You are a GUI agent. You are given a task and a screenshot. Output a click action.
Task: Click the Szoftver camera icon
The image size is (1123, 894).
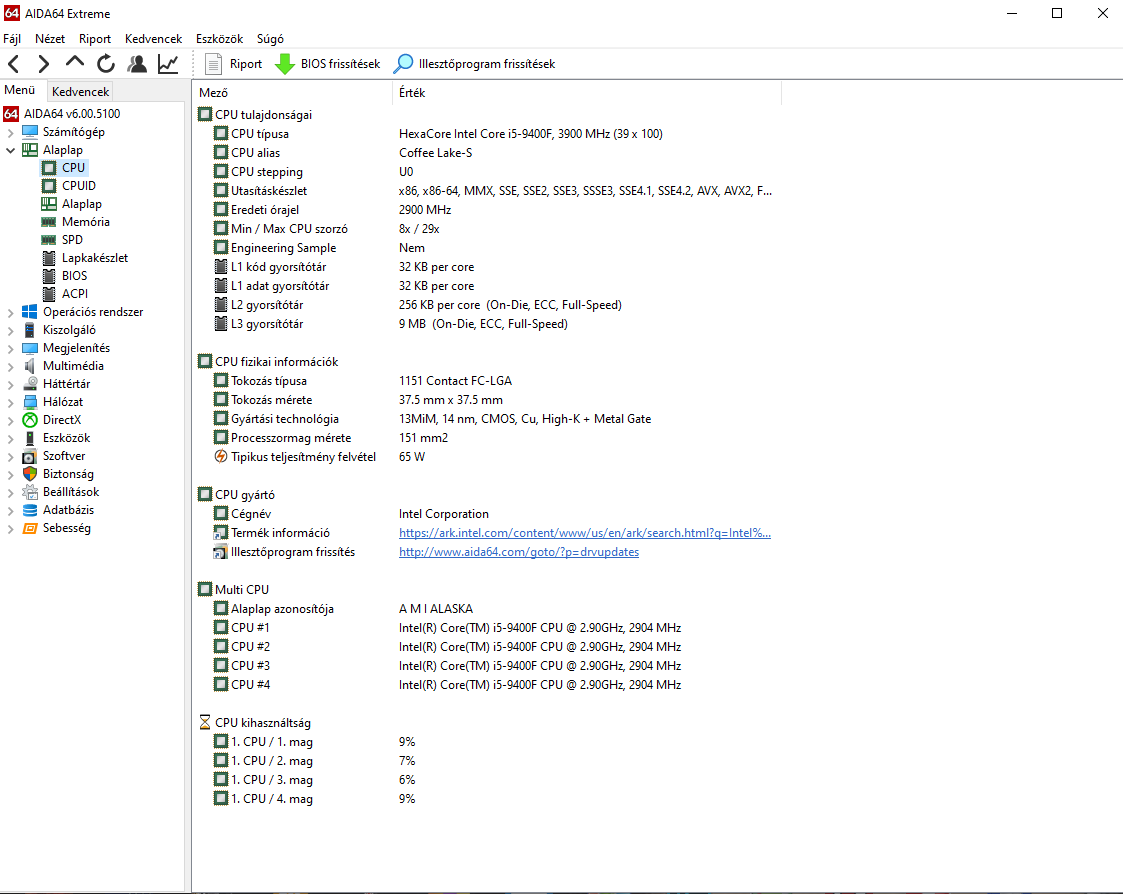(x=29, y=456)
